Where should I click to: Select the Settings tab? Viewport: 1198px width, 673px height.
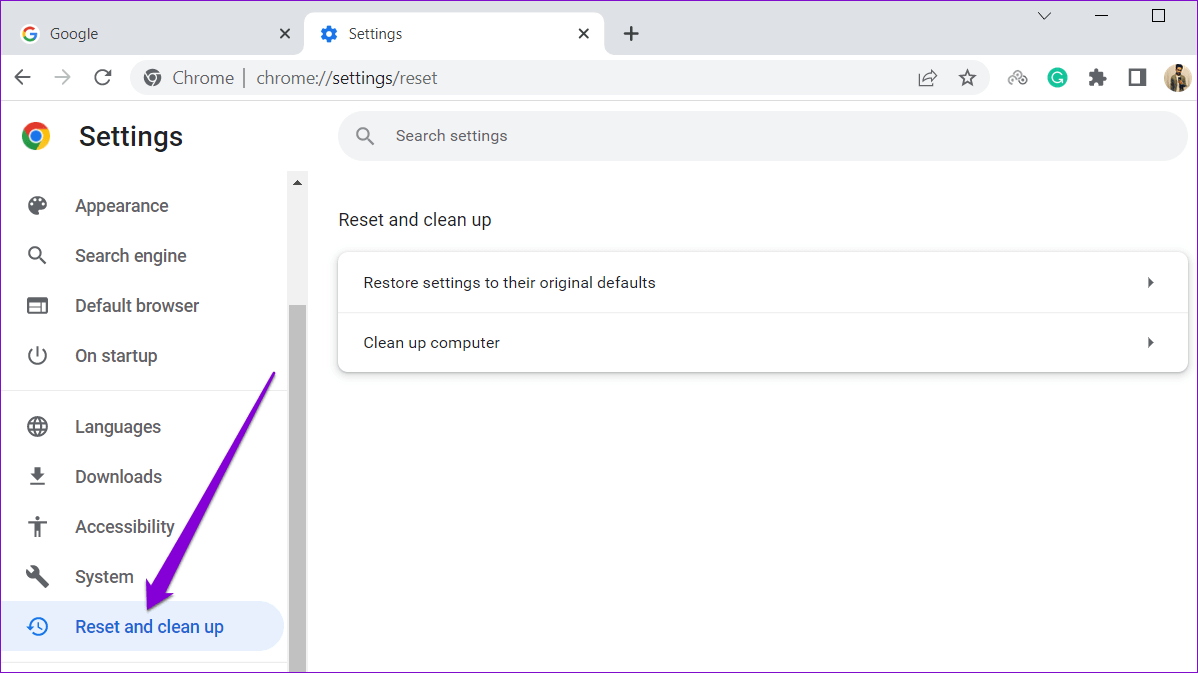tap(454, 34)
